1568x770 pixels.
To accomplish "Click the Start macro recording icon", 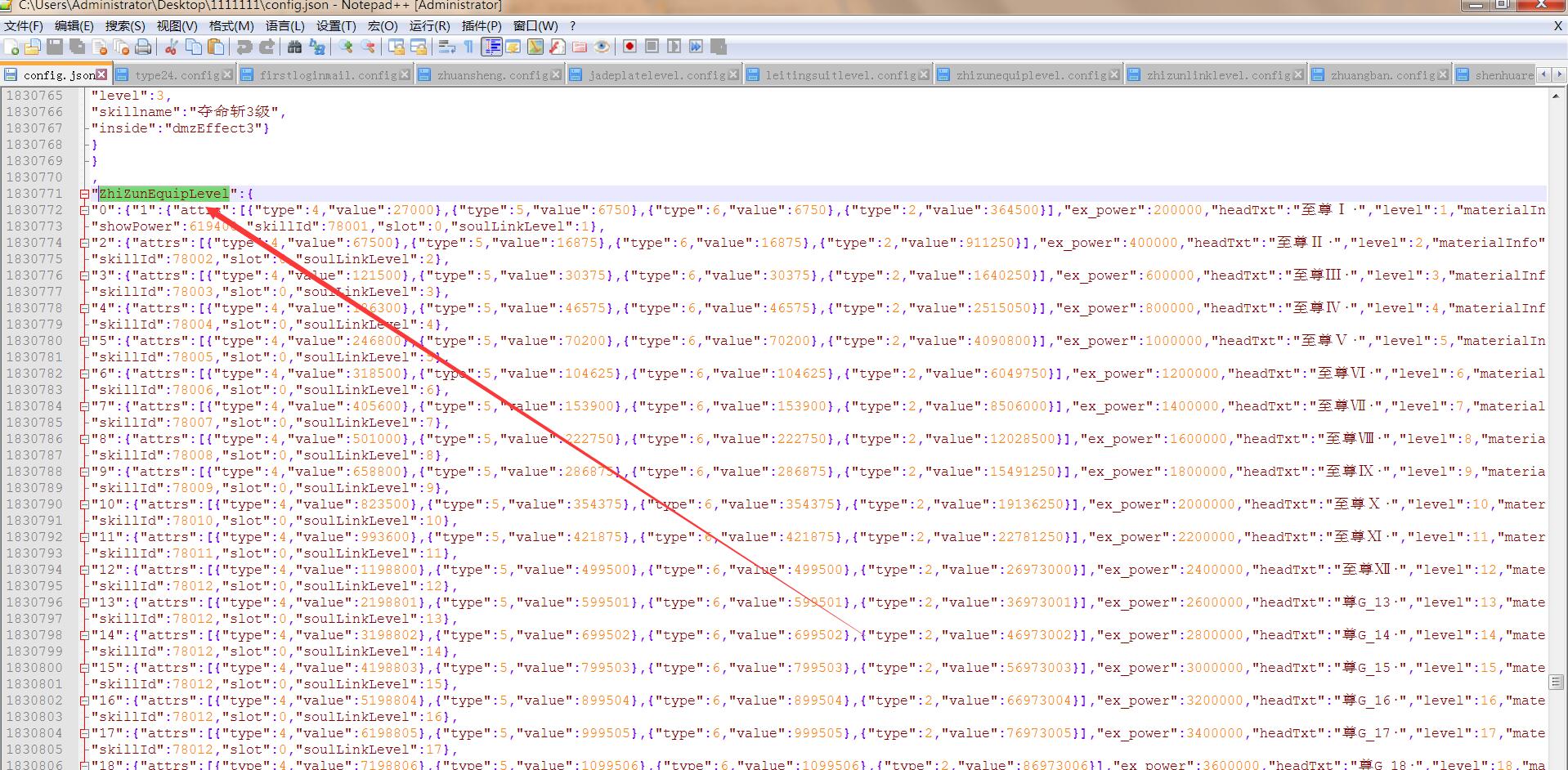I will point(629,47).
